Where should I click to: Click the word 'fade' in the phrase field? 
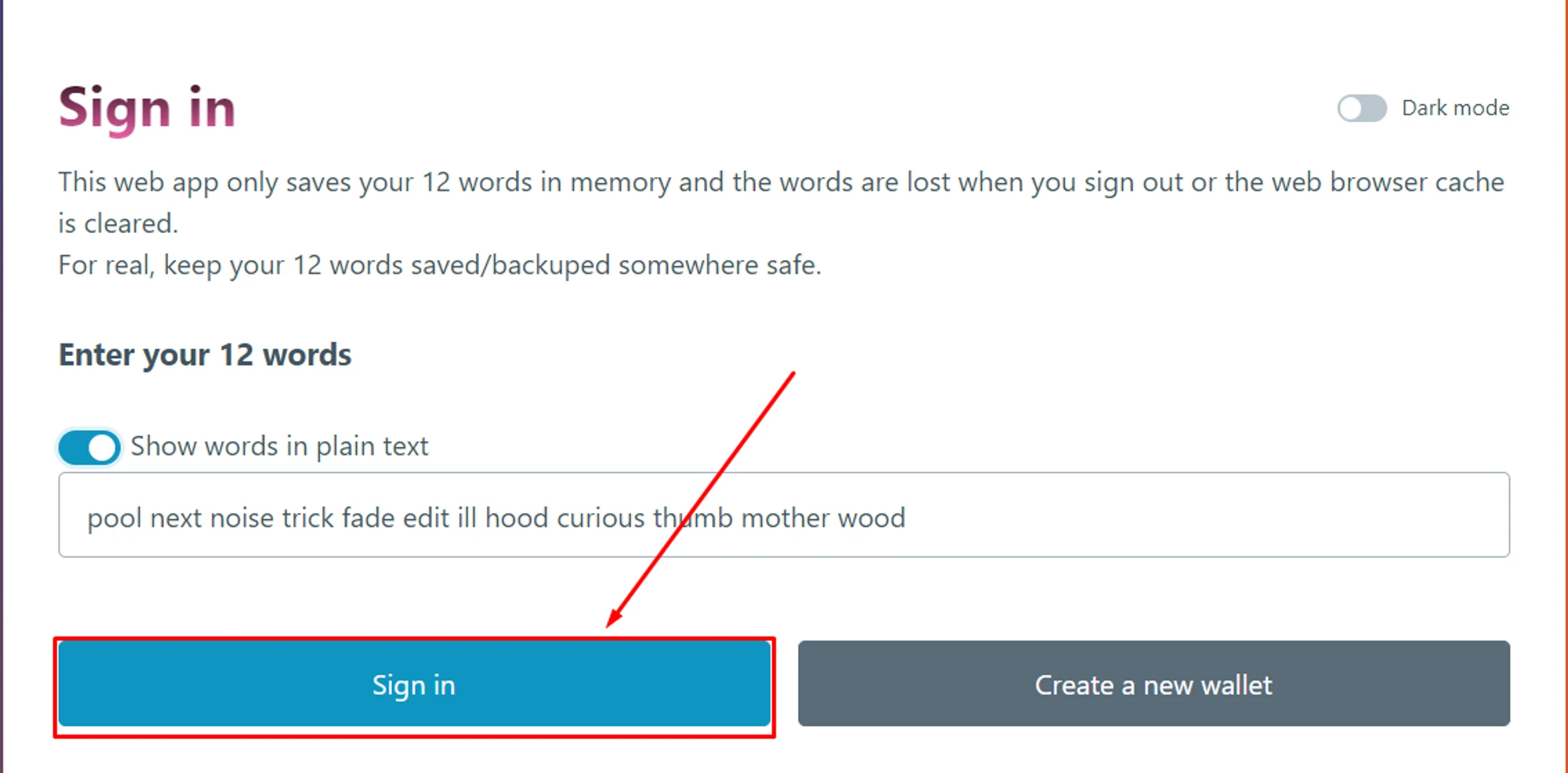tap(368, 519)
